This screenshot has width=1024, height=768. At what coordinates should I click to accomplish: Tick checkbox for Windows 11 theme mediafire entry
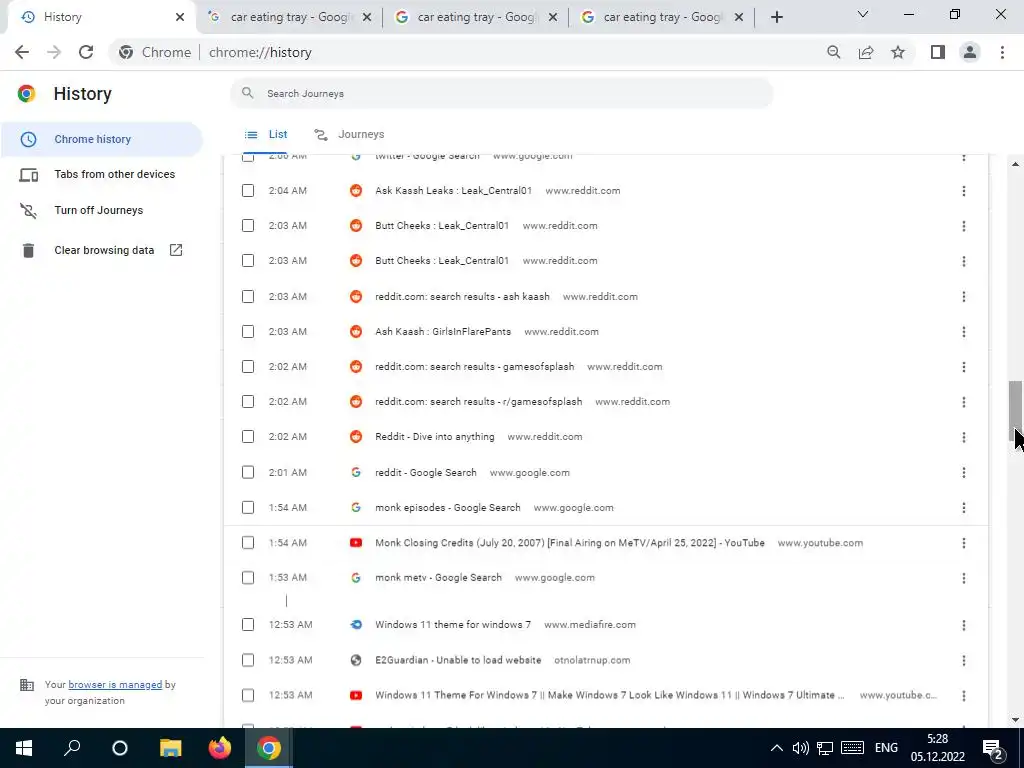(248, 624)
